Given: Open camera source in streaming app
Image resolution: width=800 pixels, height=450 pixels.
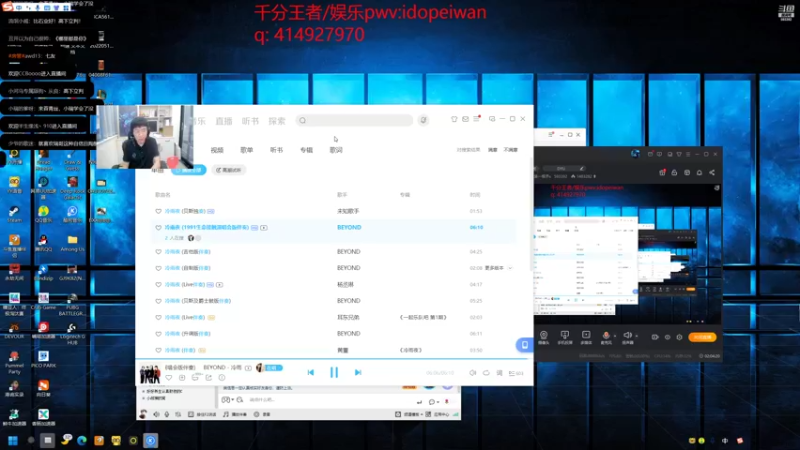Looking at the screenshot, I should click(x=544, y=337).
